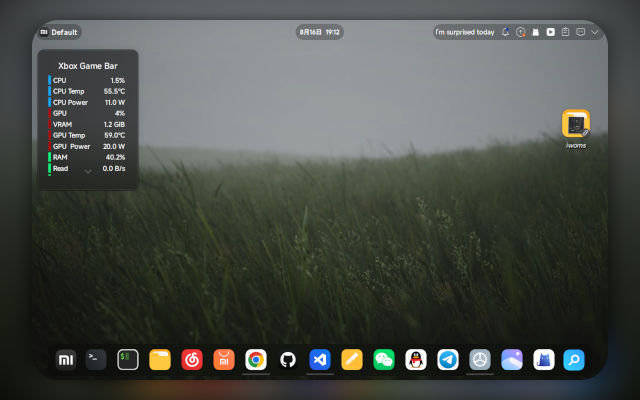Viewport: 640px width, 400px height.
Task: Select the CPU Temp row
Action: coord(87,91)
